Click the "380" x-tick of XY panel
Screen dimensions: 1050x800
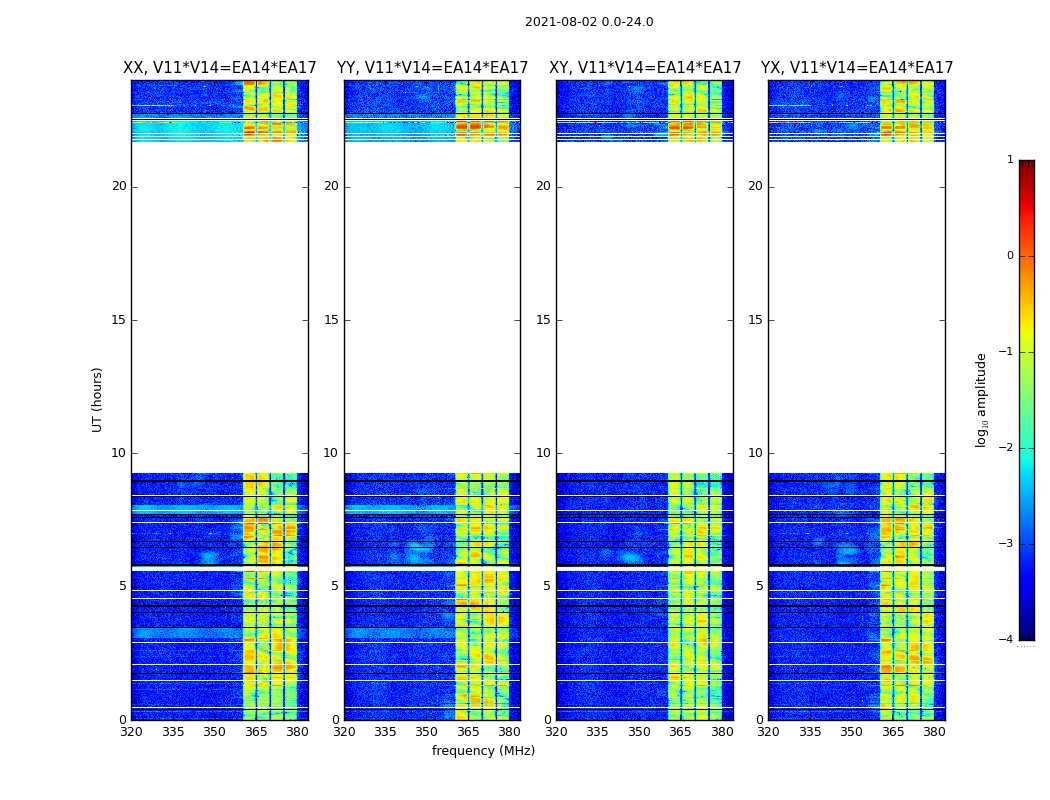pyautogui.click(x=722, y=732)
